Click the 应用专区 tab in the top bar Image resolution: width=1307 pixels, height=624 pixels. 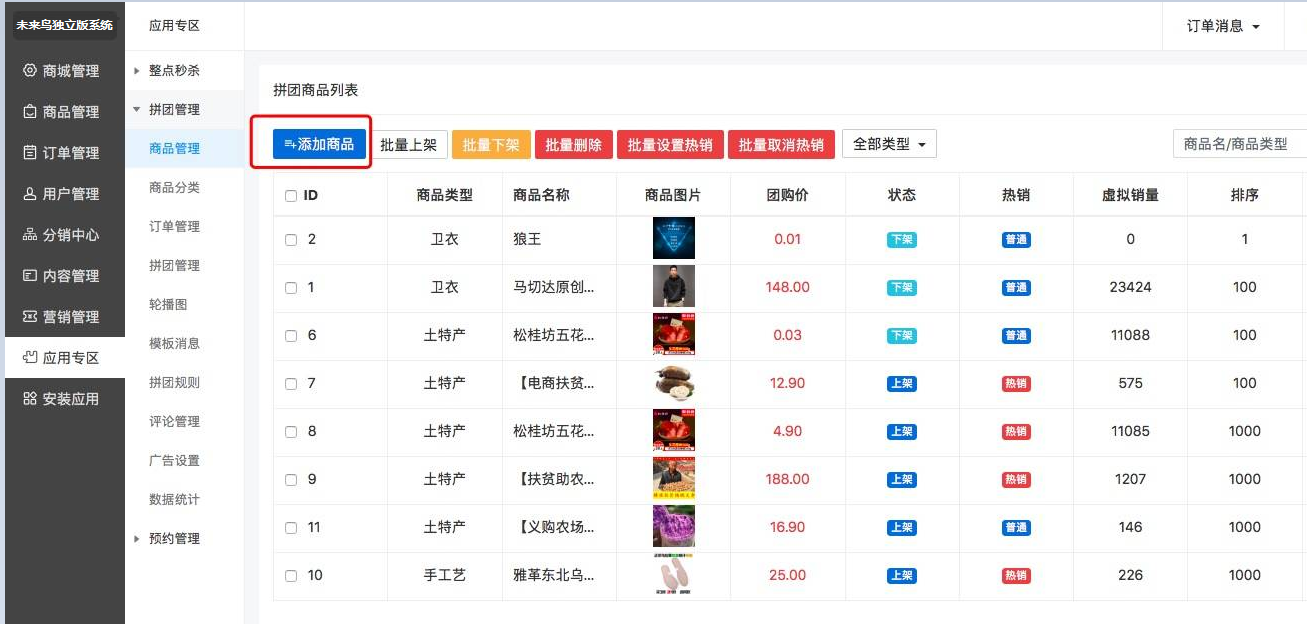coord(174,26)
